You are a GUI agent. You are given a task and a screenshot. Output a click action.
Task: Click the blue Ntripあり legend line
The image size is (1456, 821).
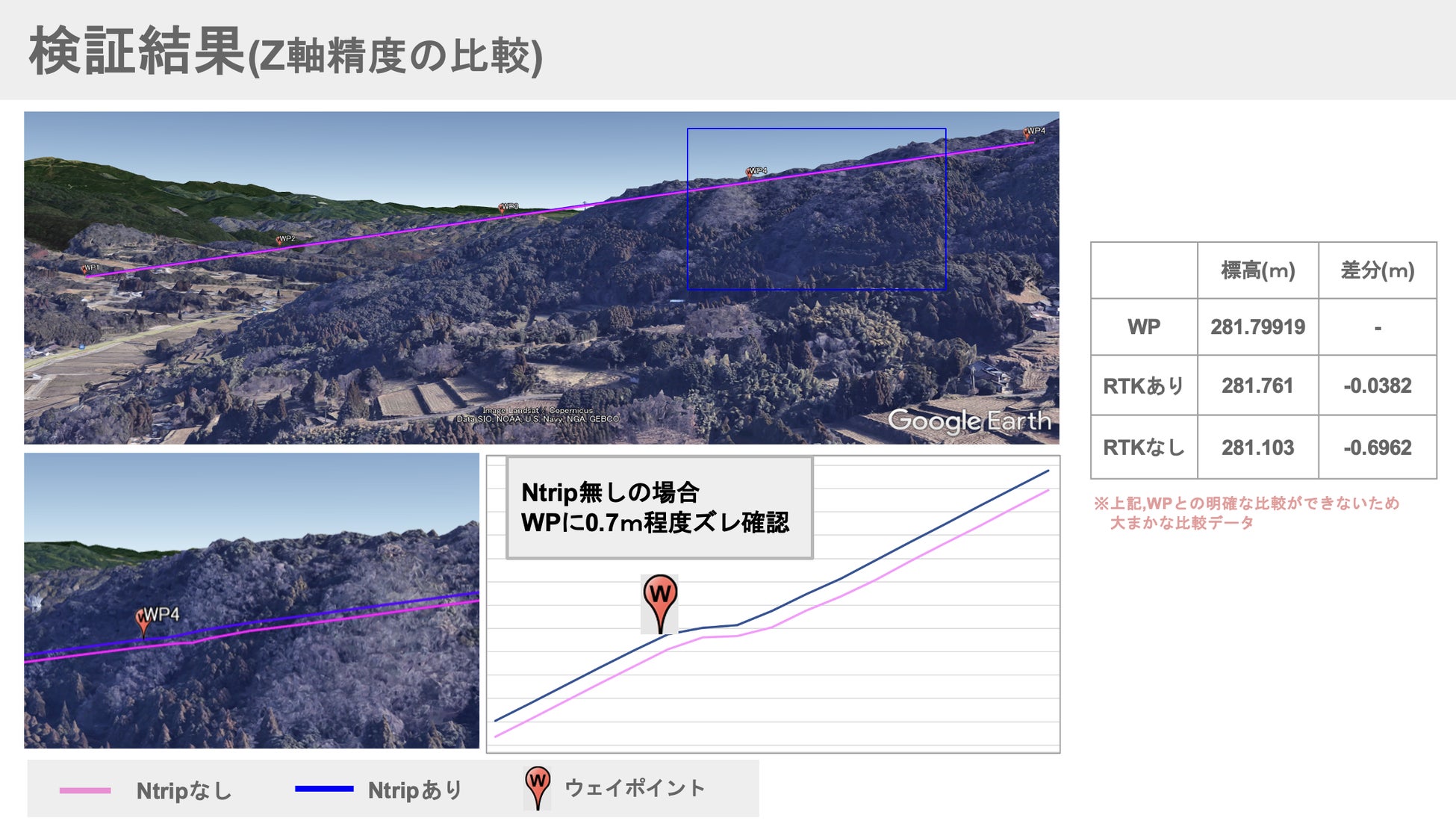(323, 788)
